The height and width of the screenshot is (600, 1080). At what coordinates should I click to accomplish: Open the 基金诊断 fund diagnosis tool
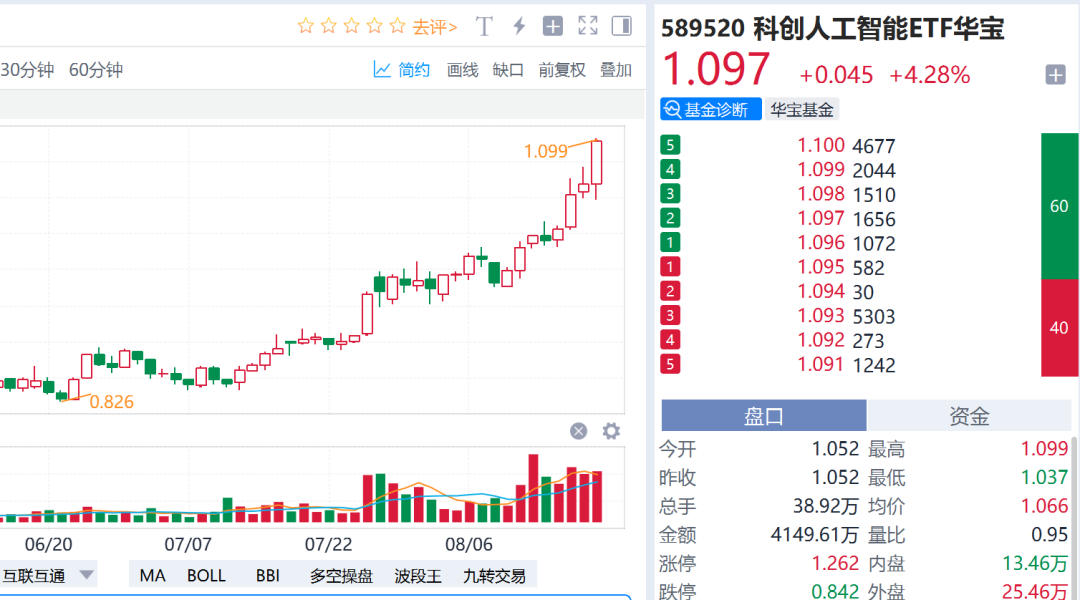[x=709, y=108]
